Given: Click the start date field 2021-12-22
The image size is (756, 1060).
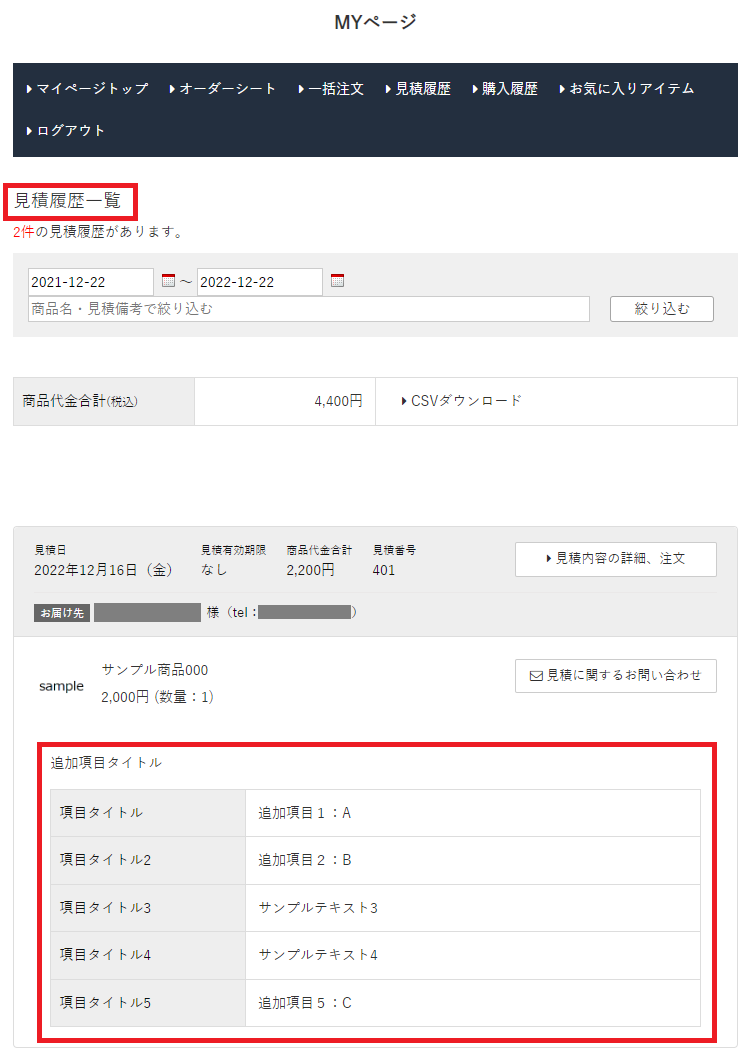Looking at the screenshot, I should coord(91,282).
